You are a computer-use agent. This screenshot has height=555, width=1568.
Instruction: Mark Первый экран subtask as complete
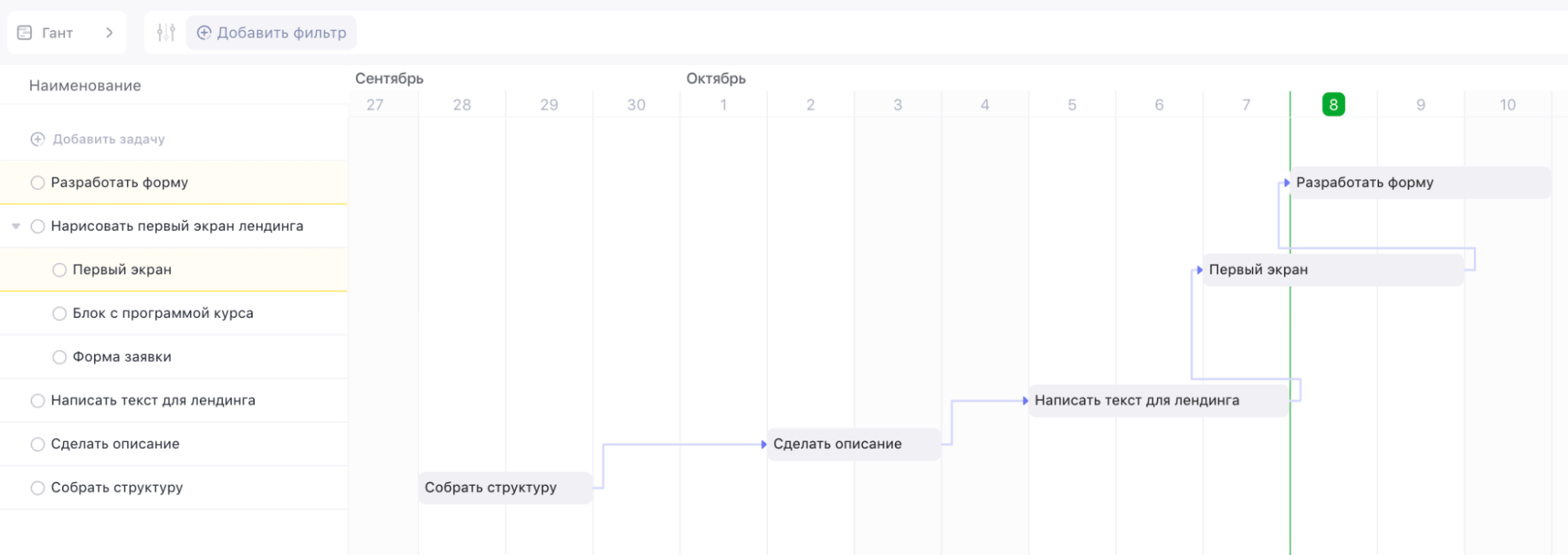pos(60,270)
